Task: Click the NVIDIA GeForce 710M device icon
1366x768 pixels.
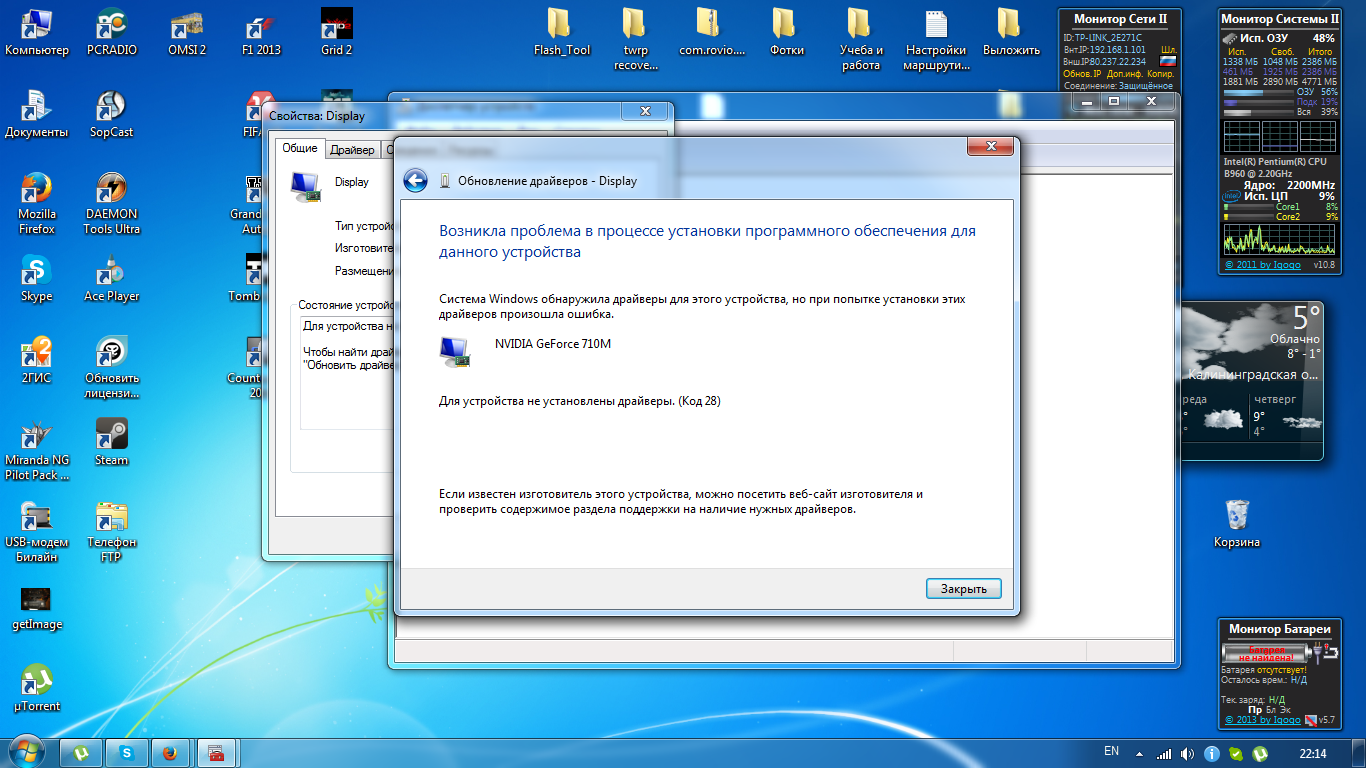Action: (455, 351)
